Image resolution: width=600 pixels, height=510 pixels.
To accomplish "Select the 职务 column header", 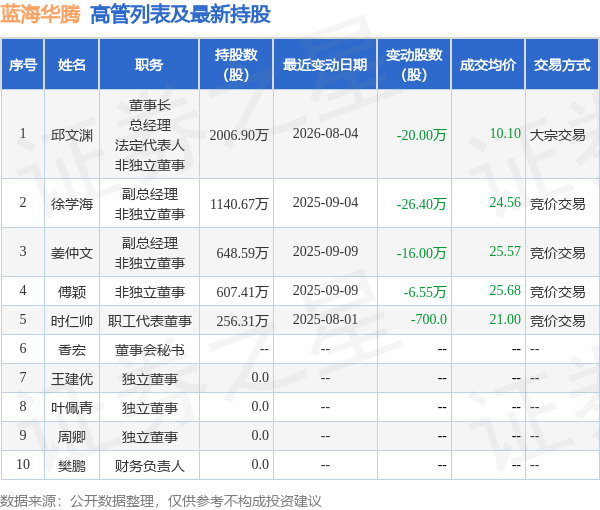I will click(x=149, y=65).
